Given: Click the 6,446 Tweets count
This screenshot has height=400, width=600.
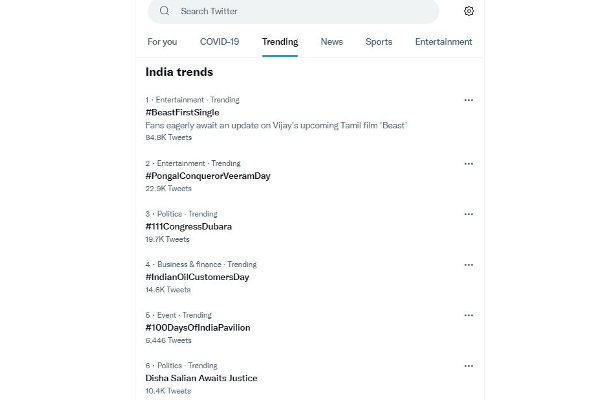Looking at the screenshot, I should tap(168, 340).
